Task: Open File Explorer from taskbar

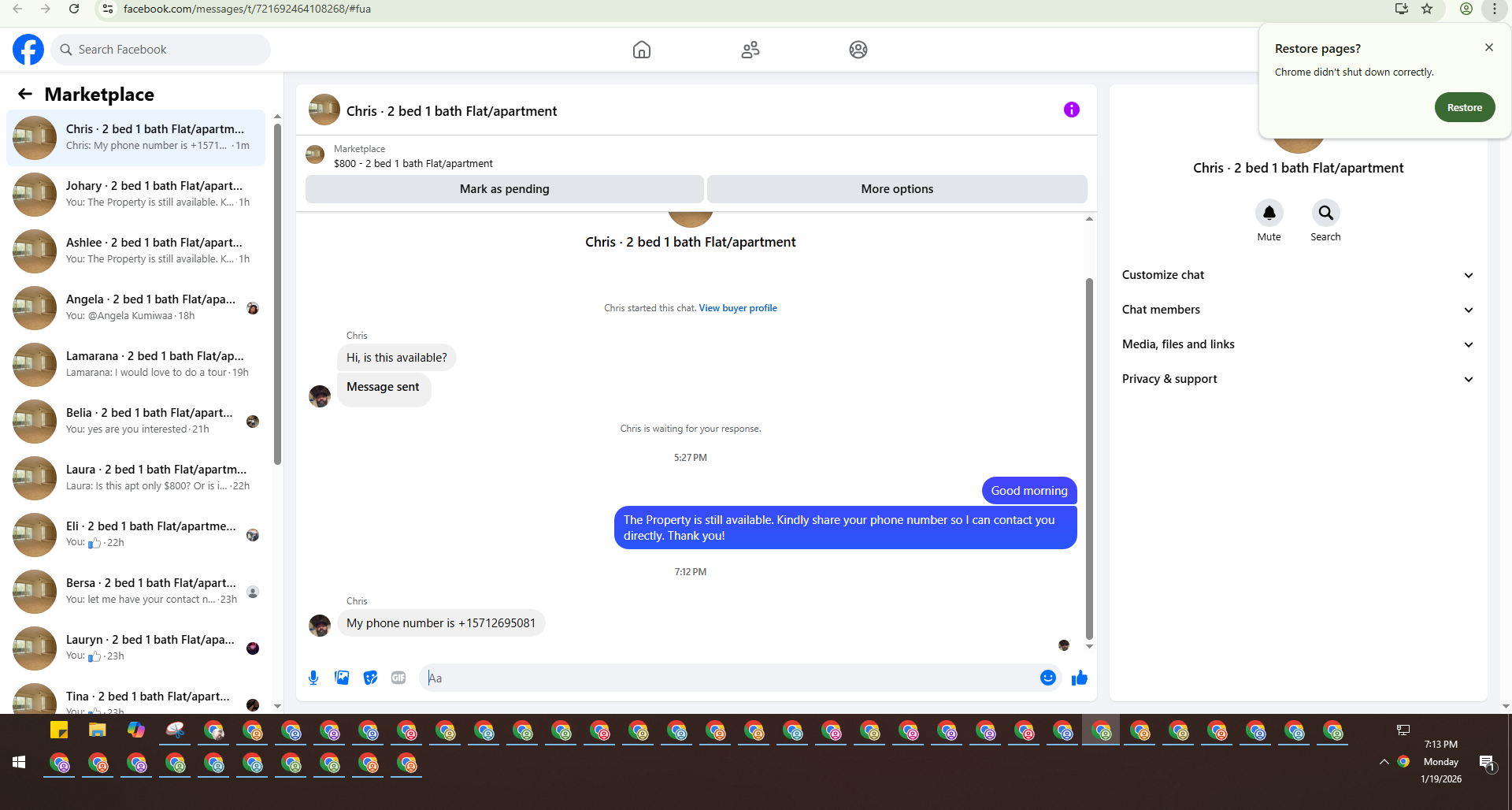Action: pos(98,730)
